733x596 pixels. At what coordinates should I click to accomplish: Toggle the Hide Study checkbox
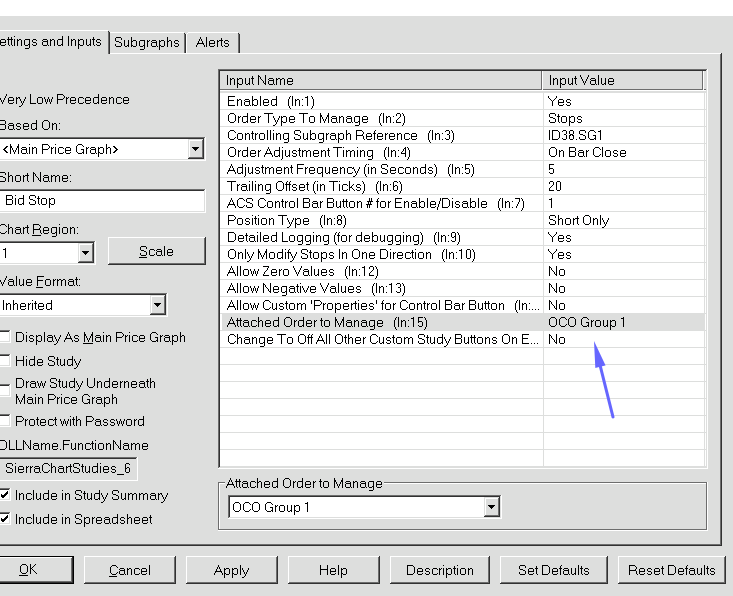click(x=5, y=360)
